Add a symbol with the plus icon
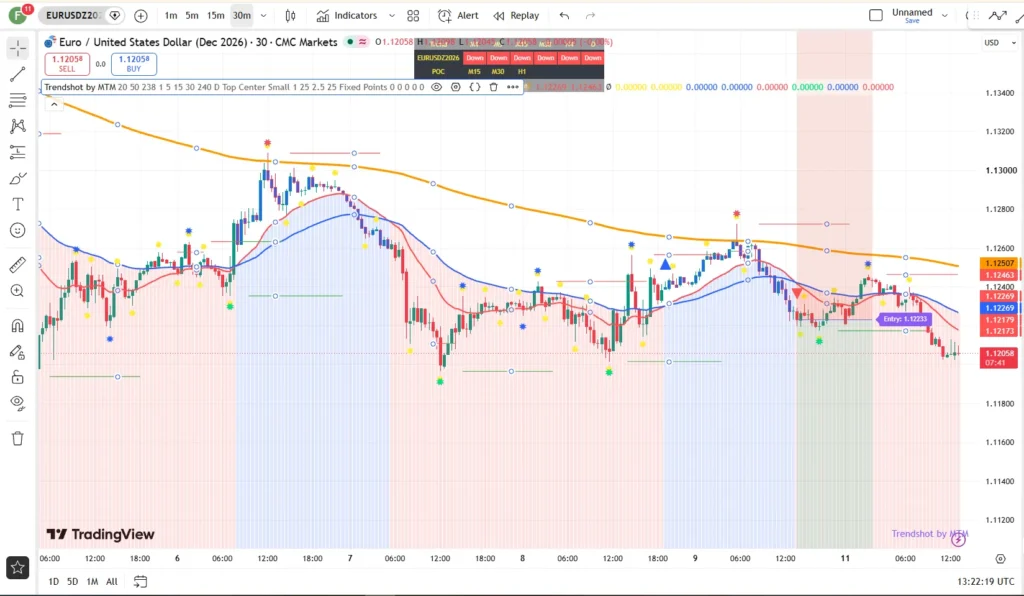This screenshot has height=596, width=1024. tap(140, 16)
